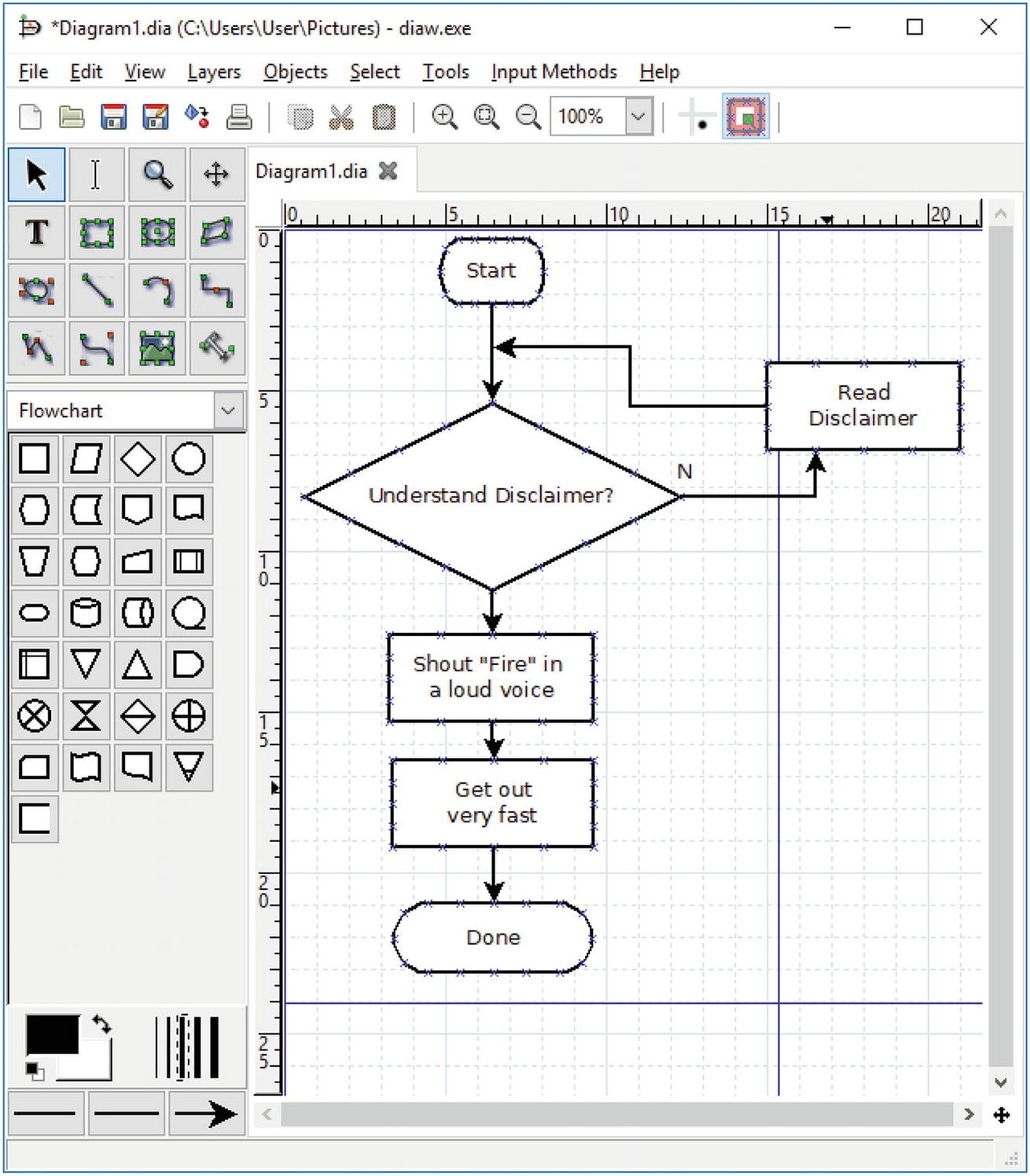1030x1176 pixels.
Task: Reset to default black and white colors
Action: pos(34,1070)
